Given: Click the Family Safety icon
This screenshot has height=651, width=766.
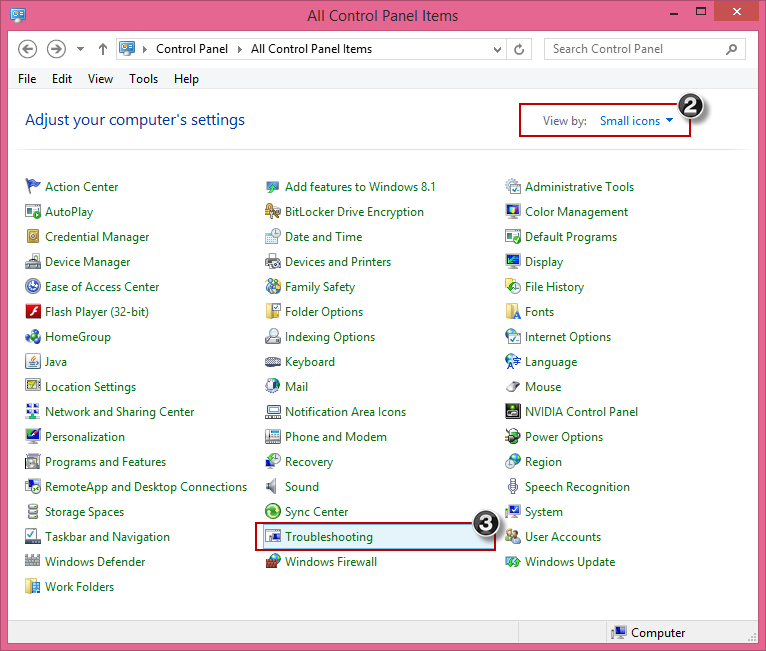Looking at the screenshot, I should click(x=273, y=286).
